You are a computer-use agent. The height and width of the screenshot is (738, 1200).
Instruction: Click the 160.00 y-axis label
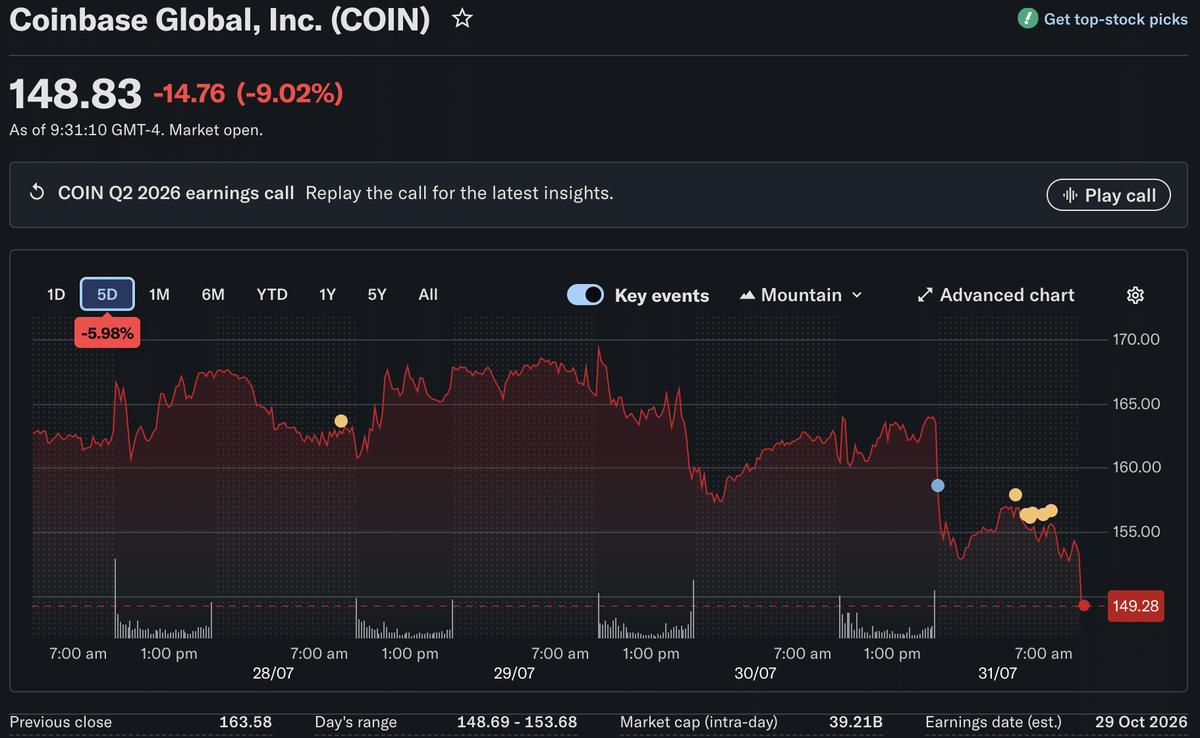coord(1136,467)
